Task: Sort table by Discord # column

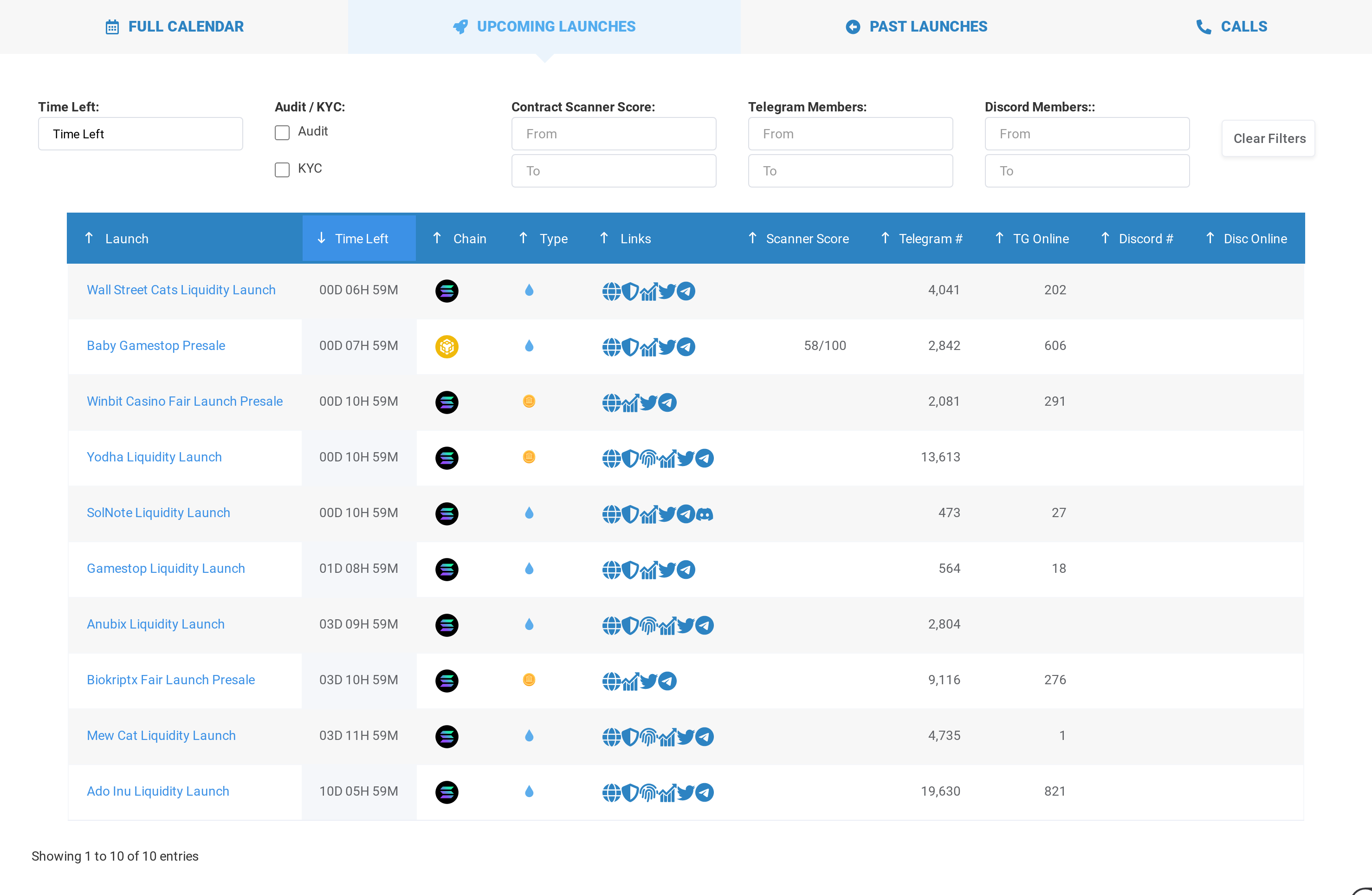Action: [x=1137, y=238]
